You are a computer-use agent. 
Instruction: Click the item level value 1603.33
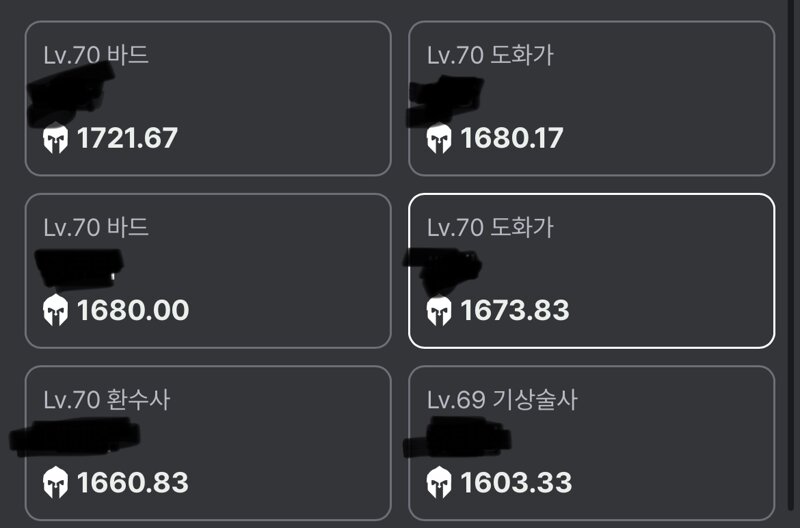point(516,483)
